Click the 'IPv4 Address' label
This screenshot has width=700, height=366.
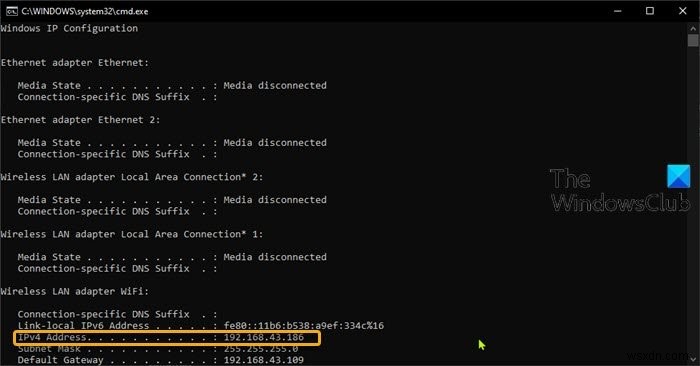pyautogui.click(x=52, y=337)
